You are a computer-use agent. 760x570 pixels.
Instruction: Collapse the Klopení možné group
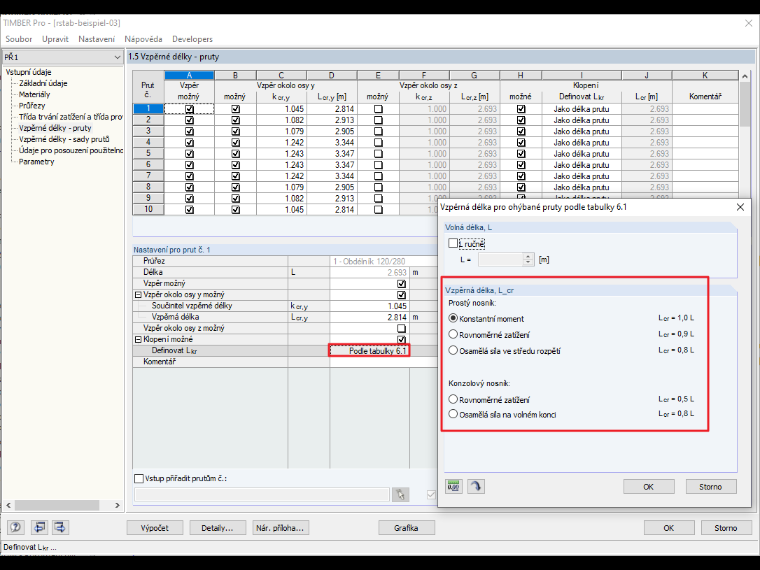coord(138,339)
